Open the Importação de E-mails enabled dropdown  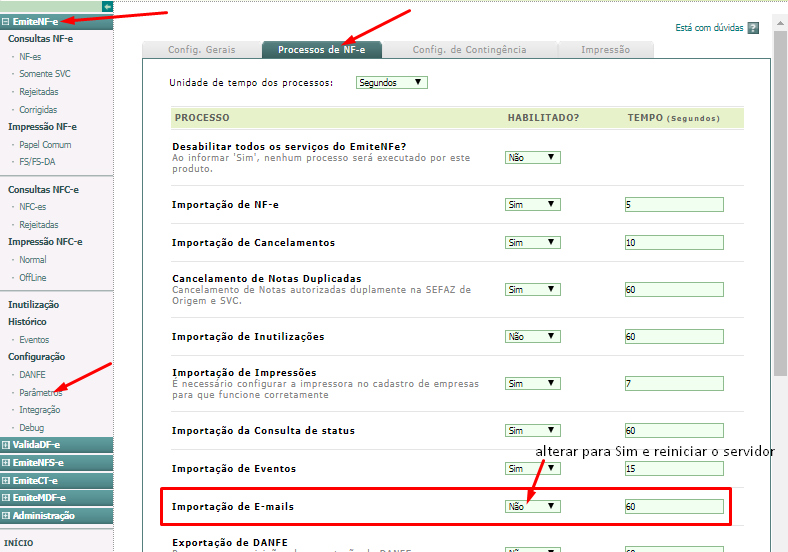(x=533, y=507)
